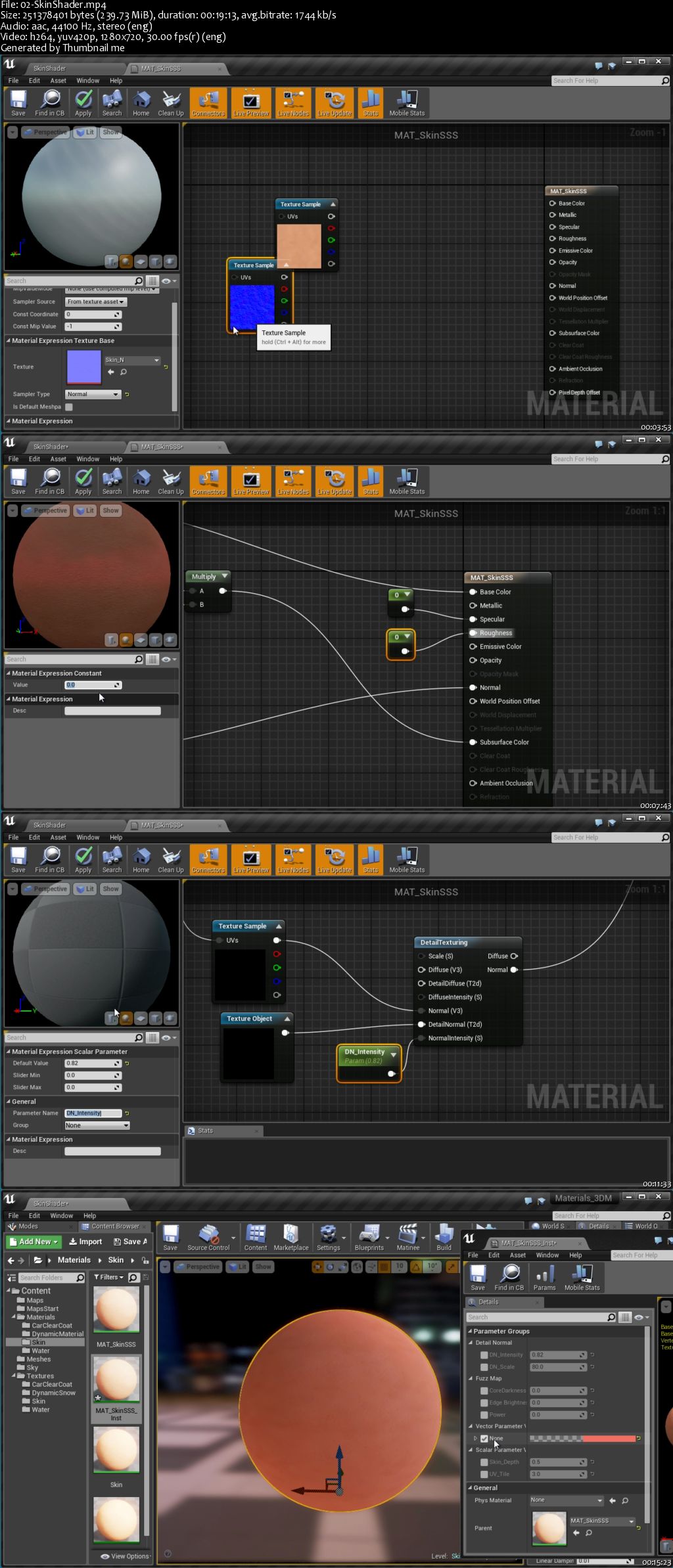Open the Source Control toolbar icon
Image resolution: width=673 pixels, height=1568 pixels.
(208, 1238)
